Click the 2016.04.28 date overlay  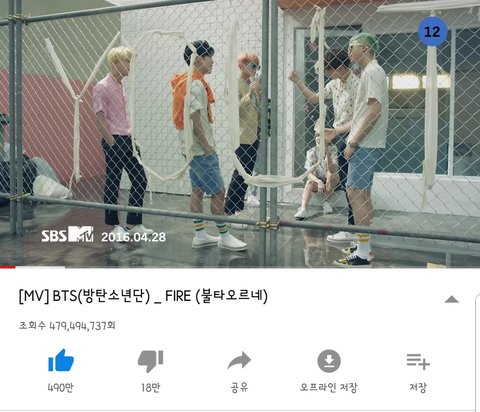[x=133, y=237]
